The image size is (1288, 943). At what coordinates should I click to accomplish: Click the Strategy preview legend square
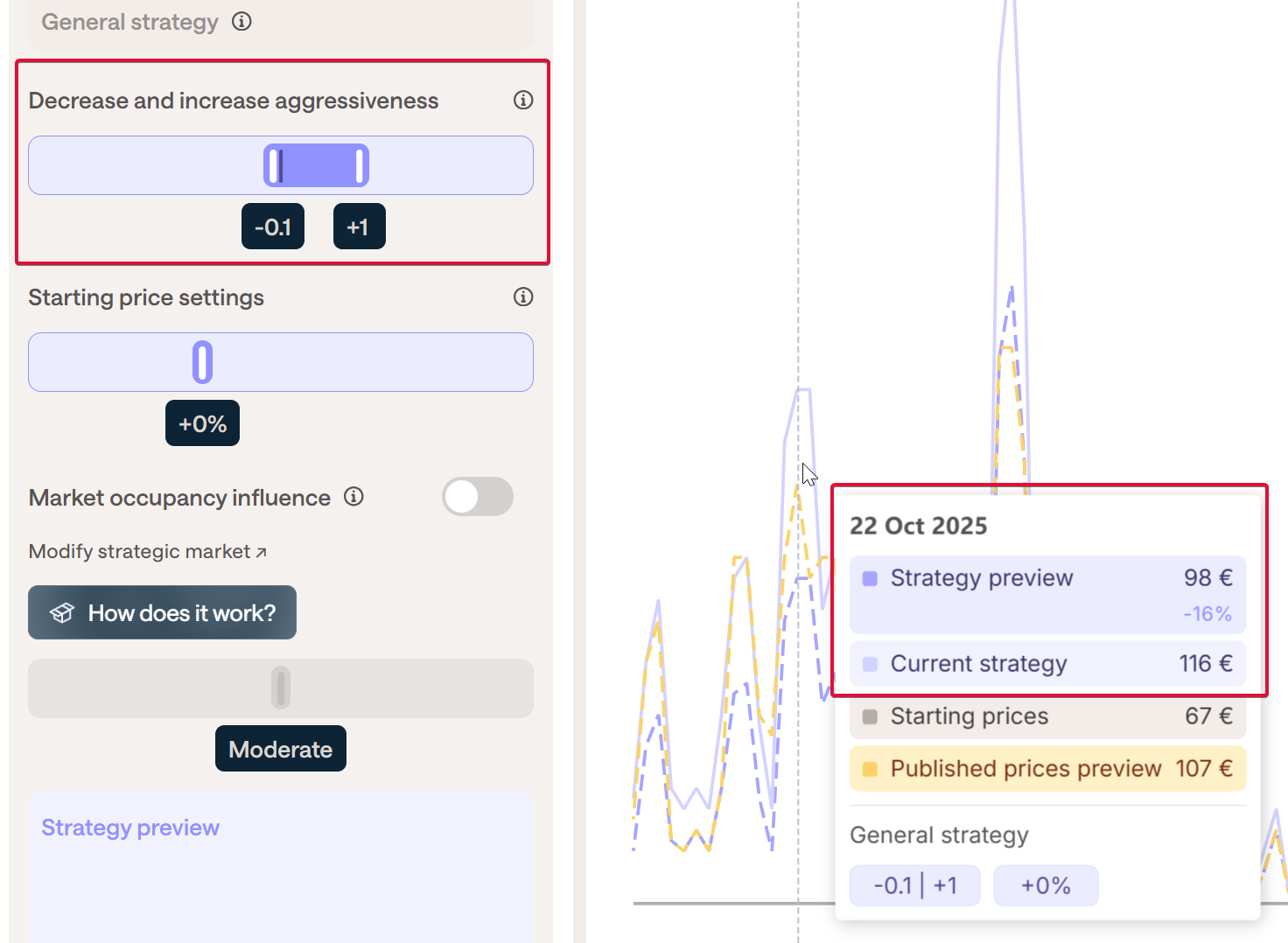[870, 578]
